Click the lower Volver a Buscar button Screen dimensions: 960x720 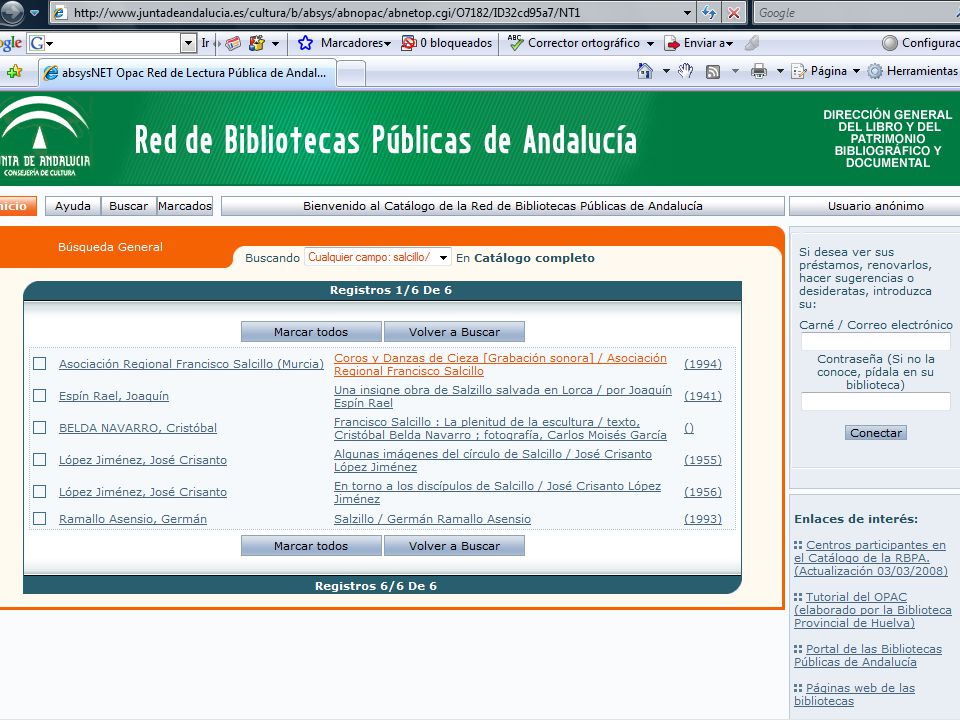pos(454,546)
